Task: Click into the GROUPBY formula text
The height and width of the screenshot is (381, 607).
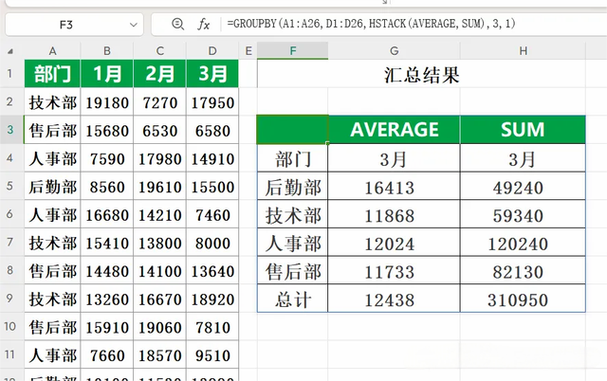Action: 371,24
